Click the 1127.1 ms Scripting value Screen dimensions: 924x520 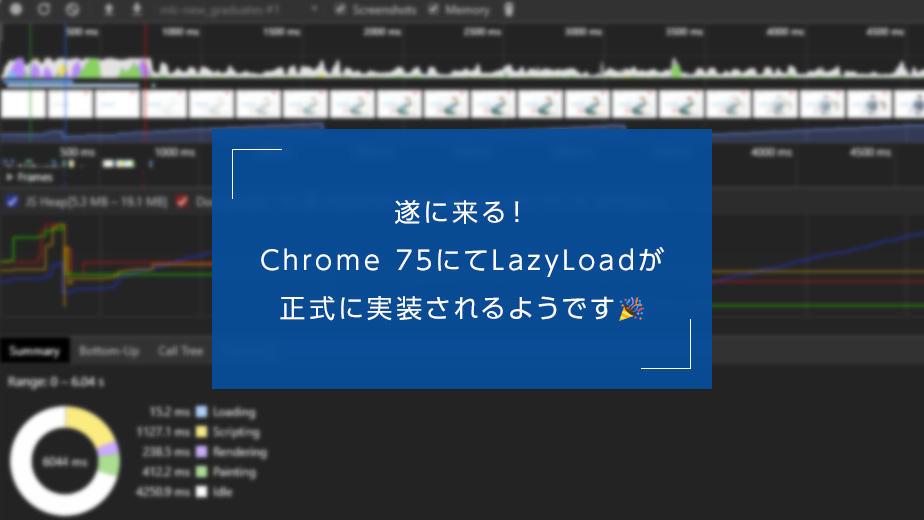[x=163, y=432]
